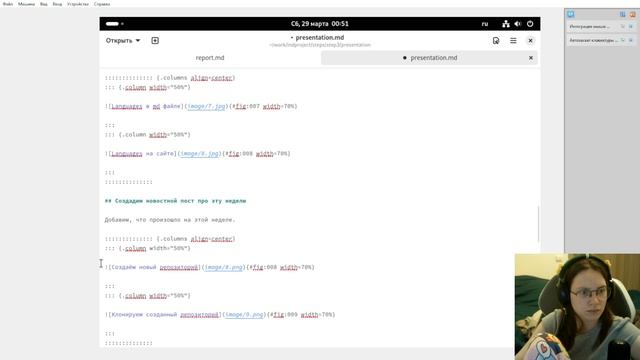This screenshot has height=360, width=640.
Task: Click the image/7.jpg link
Action: click(206, 106)
